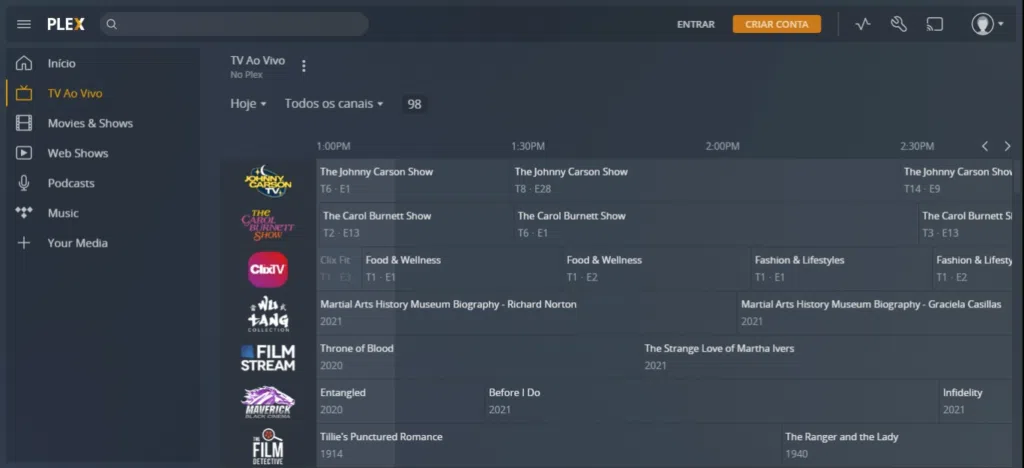The height and width of the screenshot is (468, 1024).
Task: Select TV Ao Vivo sidebar label
Action: (x=75, y=93)
